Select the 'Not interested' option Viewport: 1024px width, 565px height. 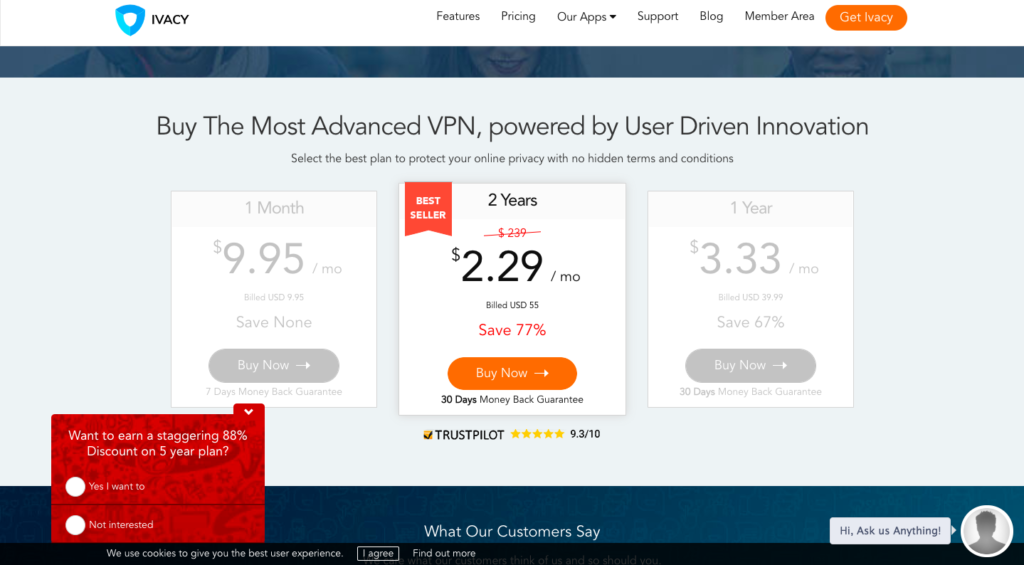tap(75, 525)
